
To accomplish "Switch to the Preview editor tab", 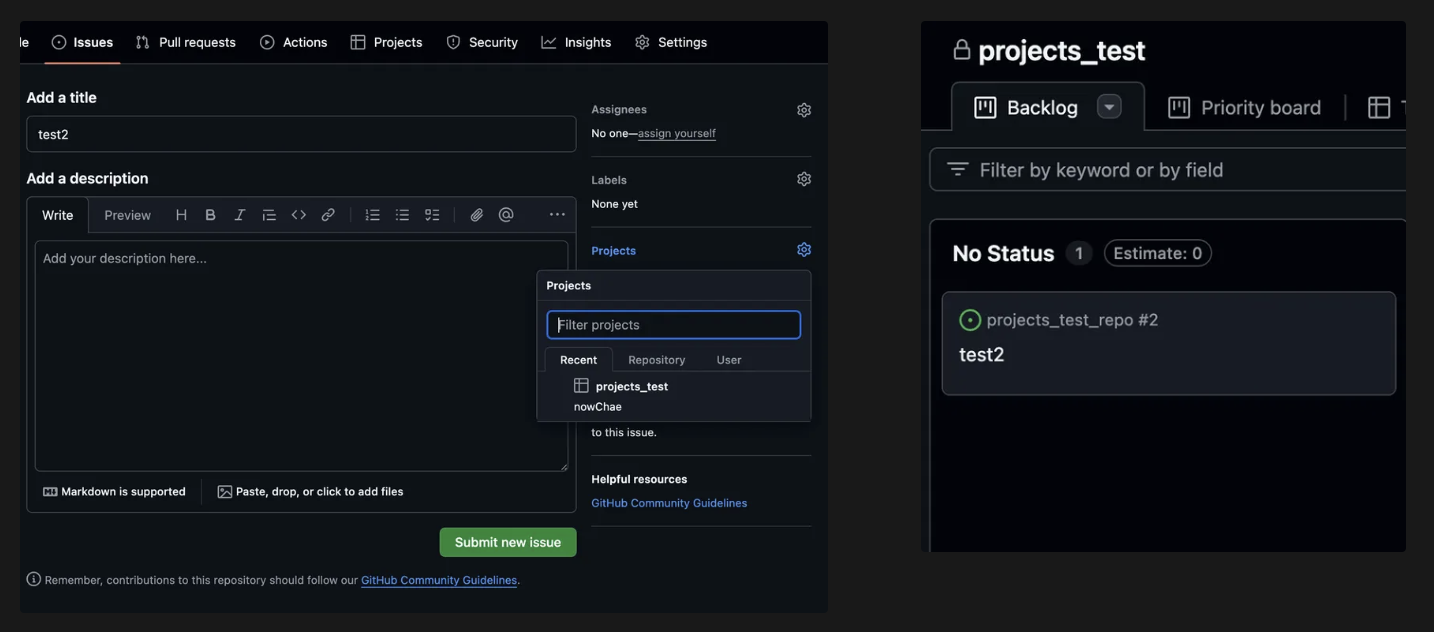I will (128, 215).
